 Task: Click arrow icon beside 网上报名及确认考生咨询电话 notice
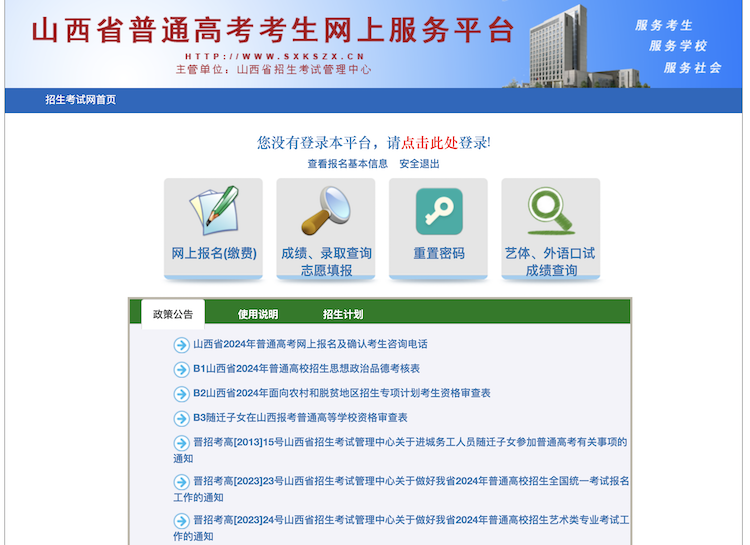point(181,344)
